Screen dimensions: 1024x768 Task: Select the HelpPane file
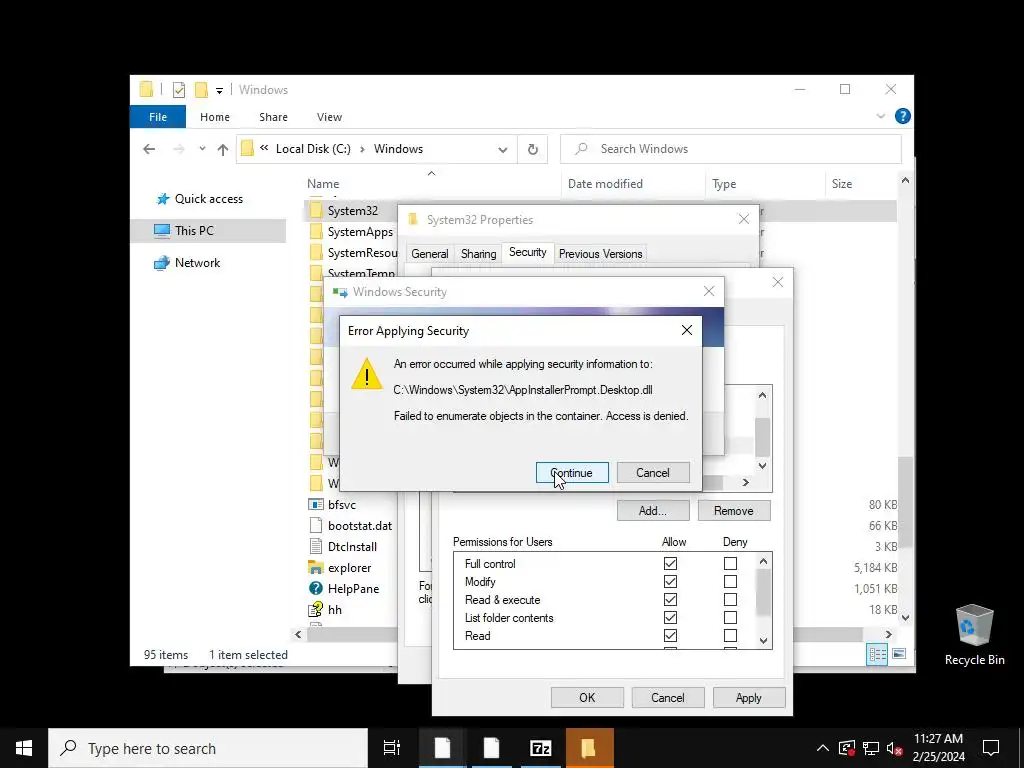click(353, 588)
